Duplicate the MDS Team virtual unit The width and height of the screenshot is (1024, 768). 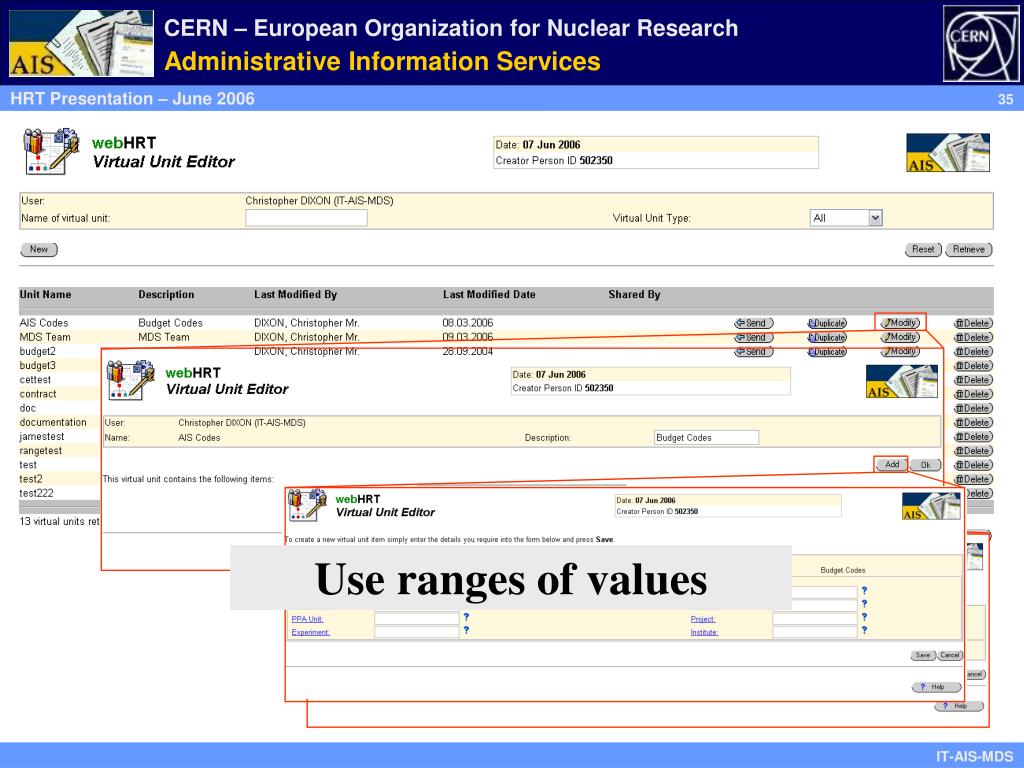[827, 338]
